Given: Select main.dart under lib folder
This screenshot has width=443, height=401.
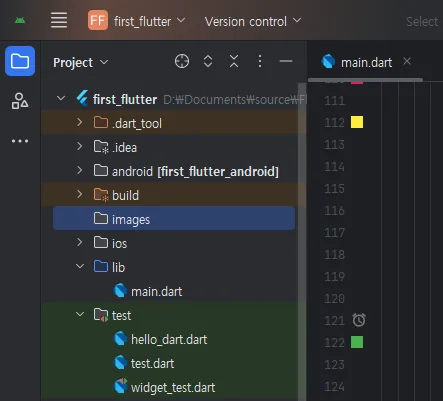Looking at the screenshot, I should (174, 291).
